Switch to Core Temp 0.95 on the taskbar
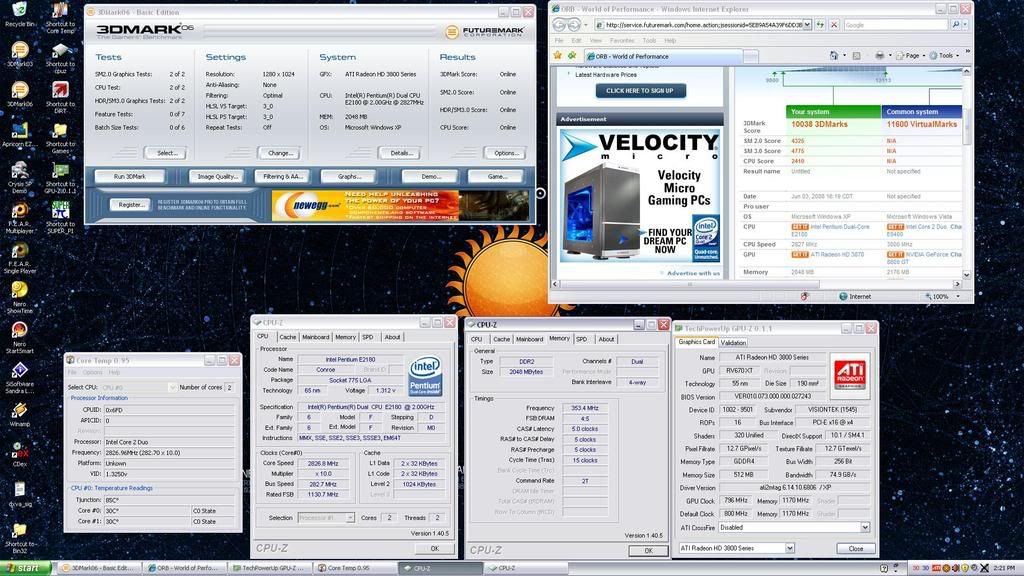1024x576 pixels. (x=355, y=568)
